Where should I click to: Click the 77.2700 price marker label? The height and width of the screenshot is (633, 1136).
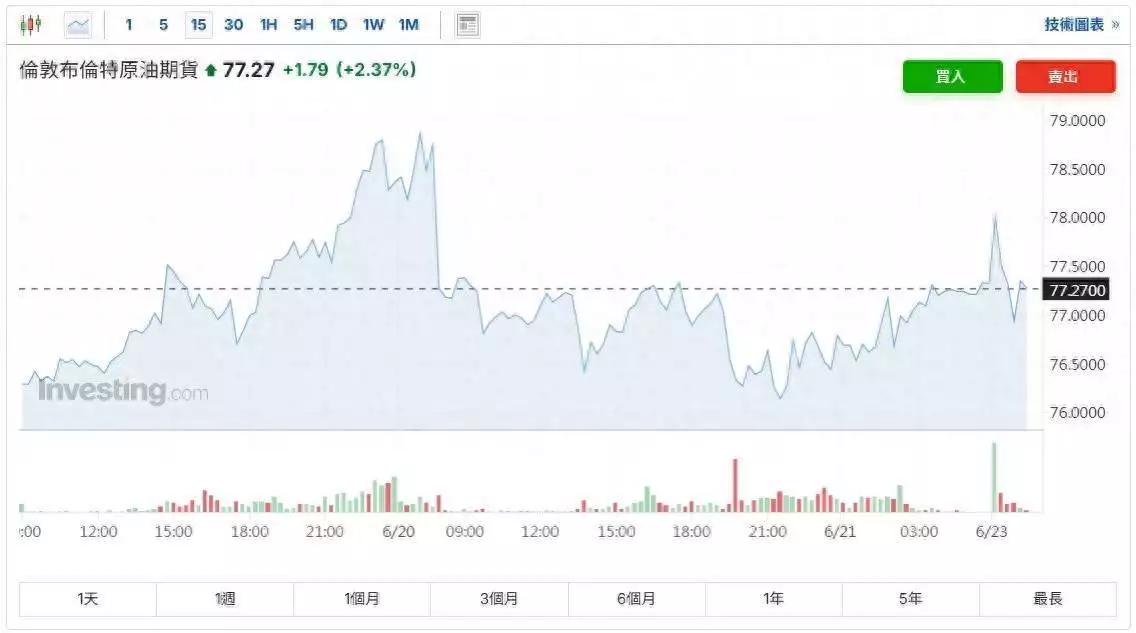(1076, 290)
